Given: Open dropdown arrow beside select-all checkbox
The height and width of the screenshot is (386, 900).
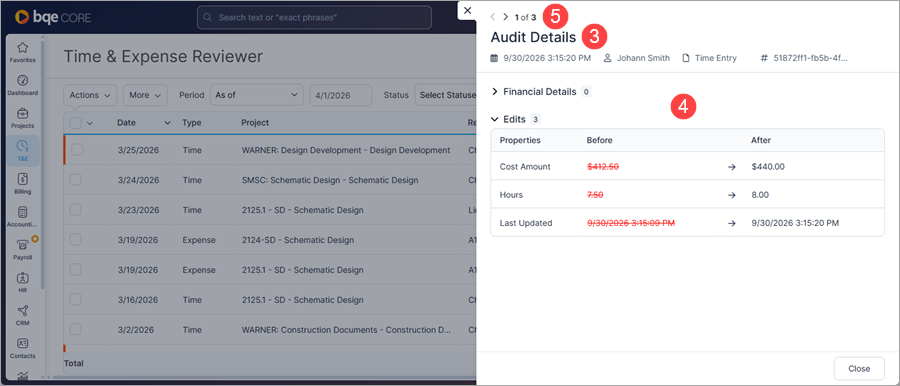Looking at the screenshot, I should (x=90, y=122).
